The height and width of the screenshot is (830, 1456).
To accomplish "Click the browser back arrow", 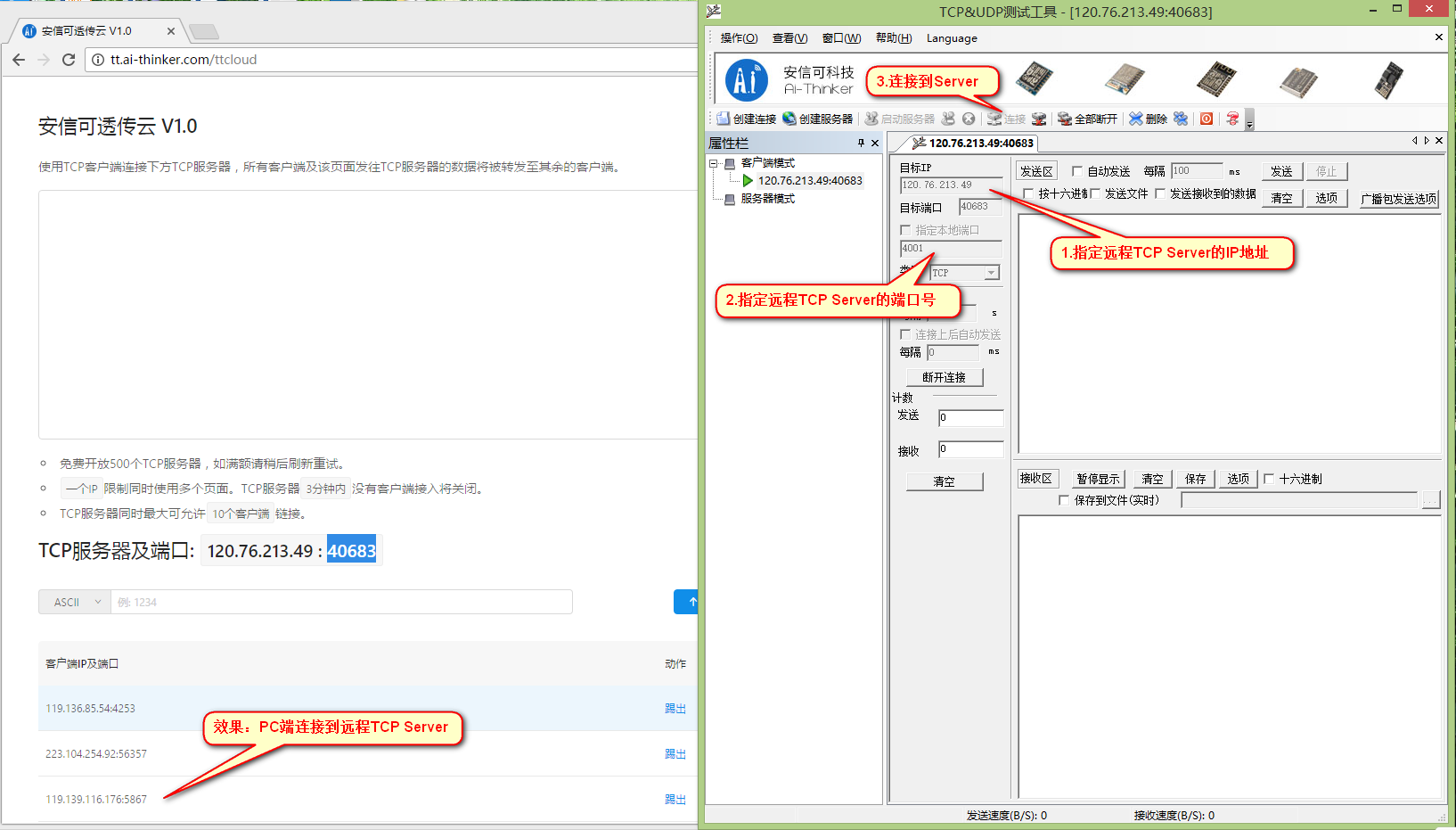I will coord(19,60).
